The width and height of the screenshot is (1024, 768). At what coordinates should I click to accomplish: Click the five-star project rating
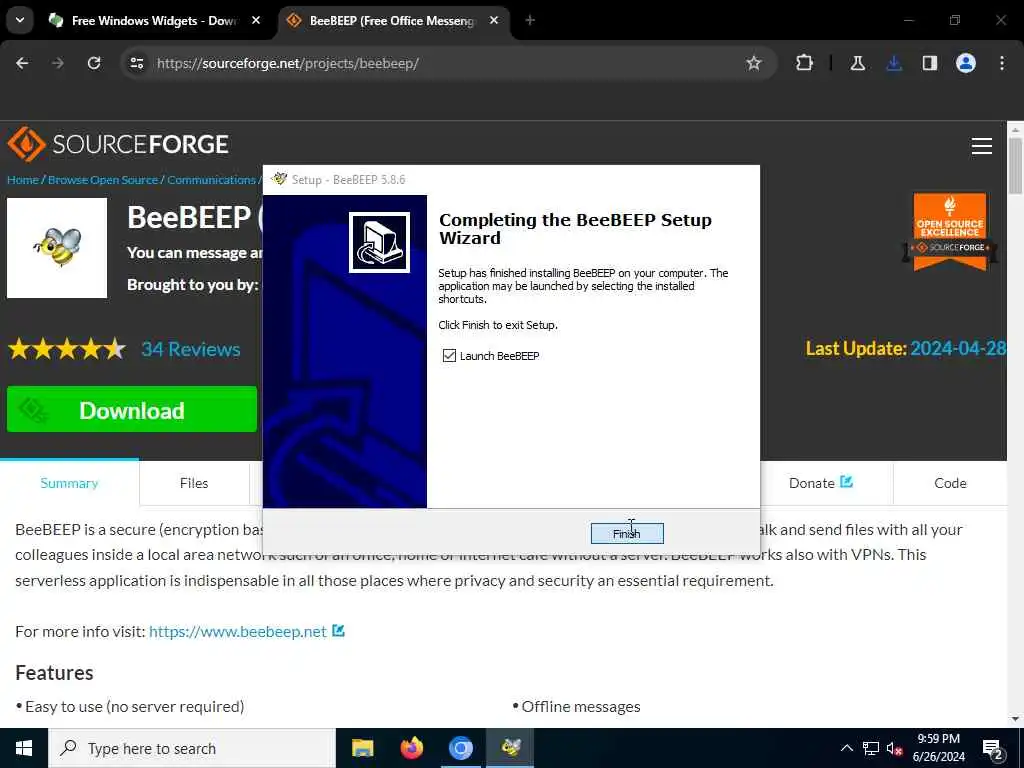(x=67, y=349)
